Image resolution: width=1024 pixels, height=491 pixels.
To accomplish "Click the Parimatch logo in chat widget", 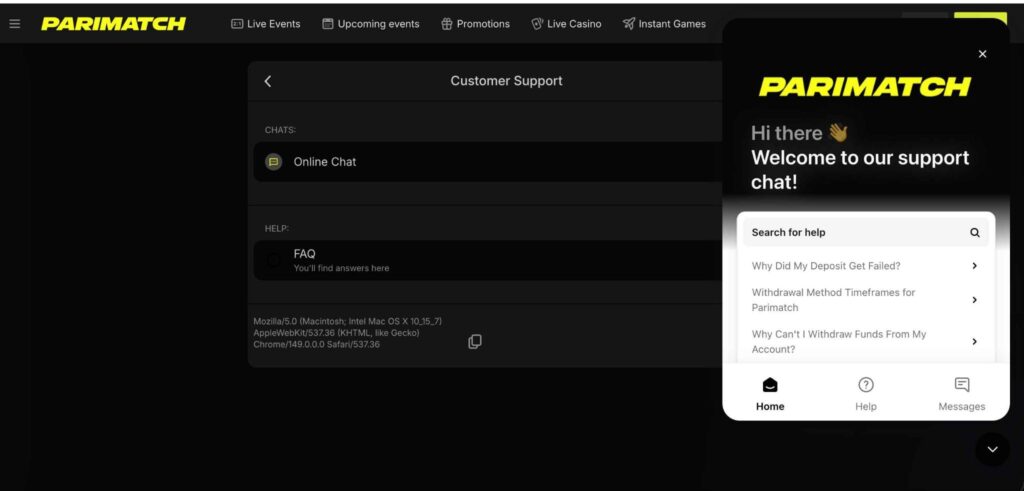I will pyautogui.click(x=865, y=87).
